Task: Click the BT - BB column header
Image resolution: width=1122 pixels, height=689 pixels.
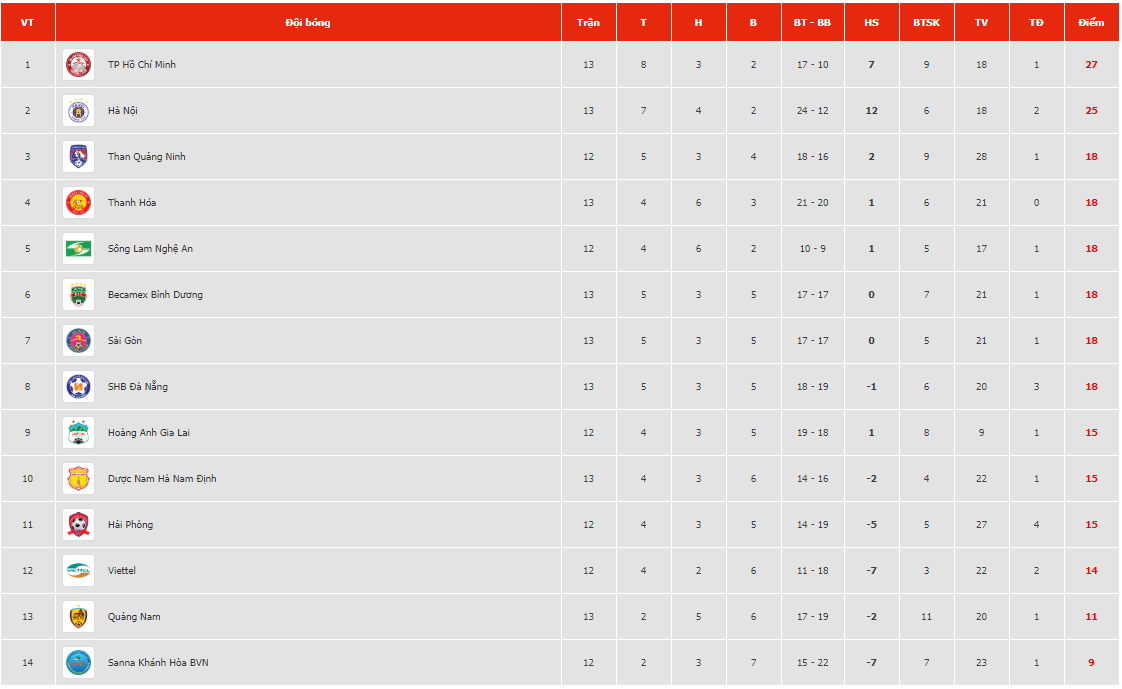Action: 812,22
